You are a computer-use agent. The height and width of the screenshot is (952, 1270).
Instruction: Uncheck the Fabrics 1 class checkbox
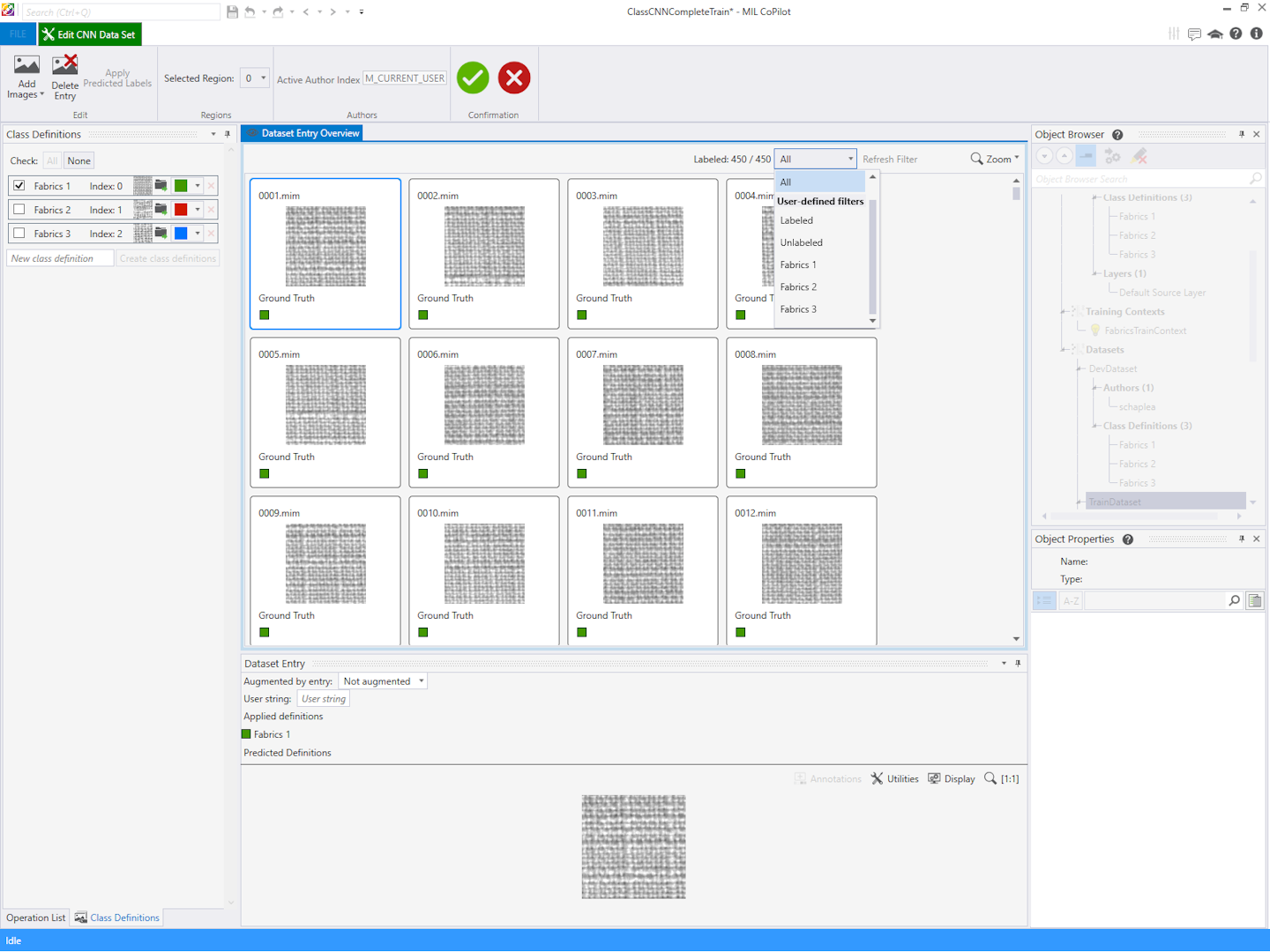coord(19,186)
